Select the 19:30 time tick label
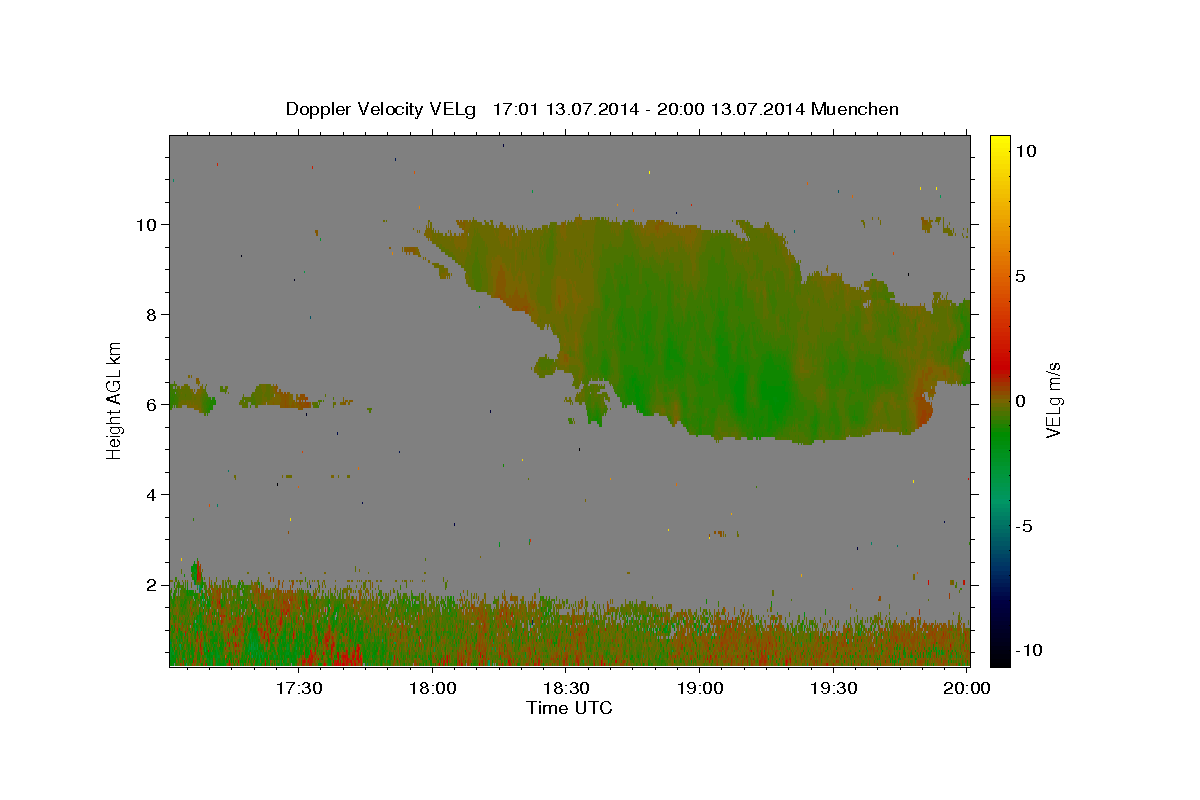Screen dimensions: 1200x800 click(x=833, y=688)
